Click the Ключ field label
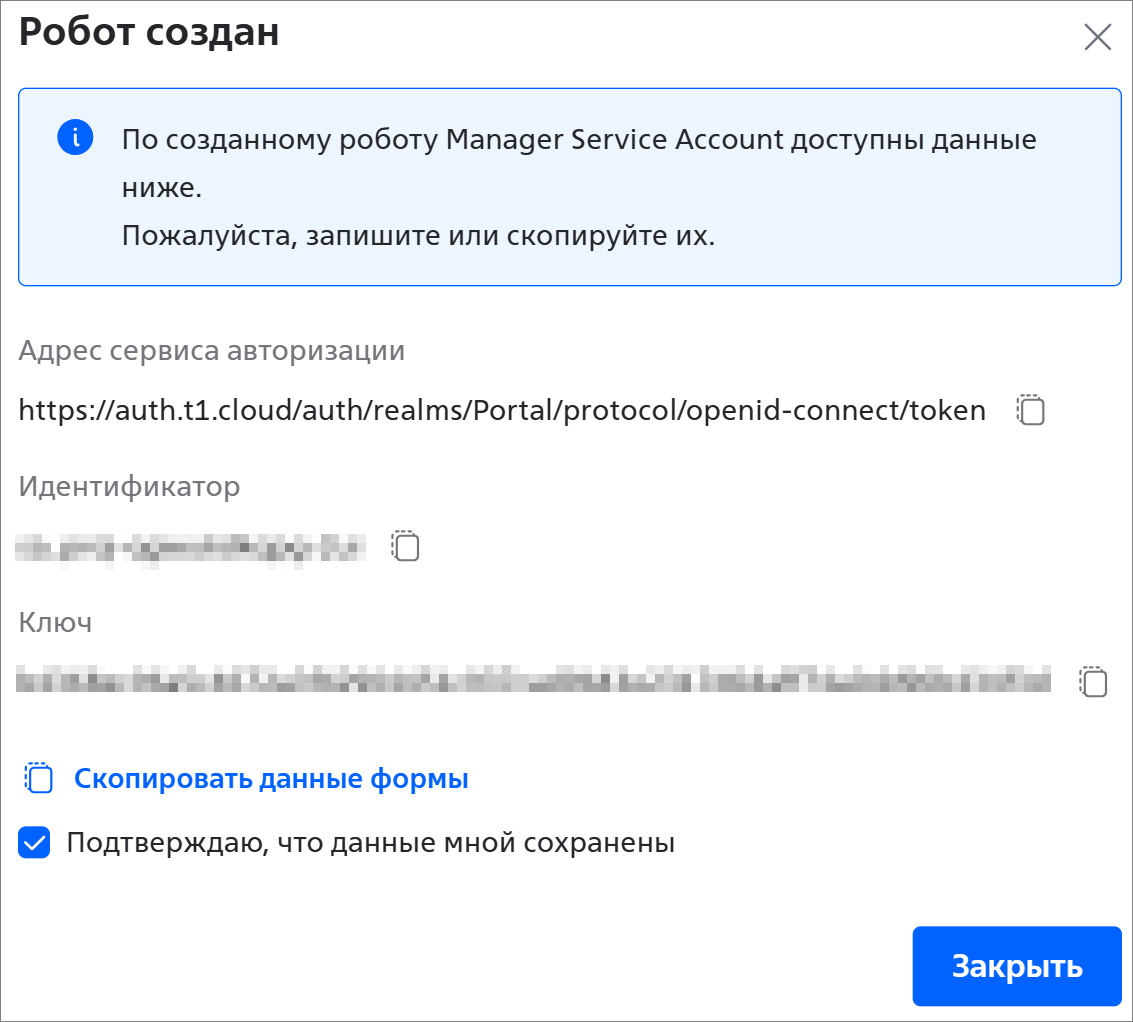The width and height of the screenshot is (1133, 1022). [x=56, y=623]
